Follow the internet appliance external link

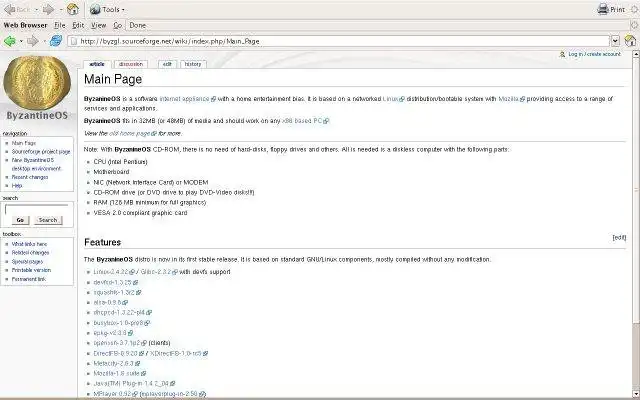coord(187,99)
